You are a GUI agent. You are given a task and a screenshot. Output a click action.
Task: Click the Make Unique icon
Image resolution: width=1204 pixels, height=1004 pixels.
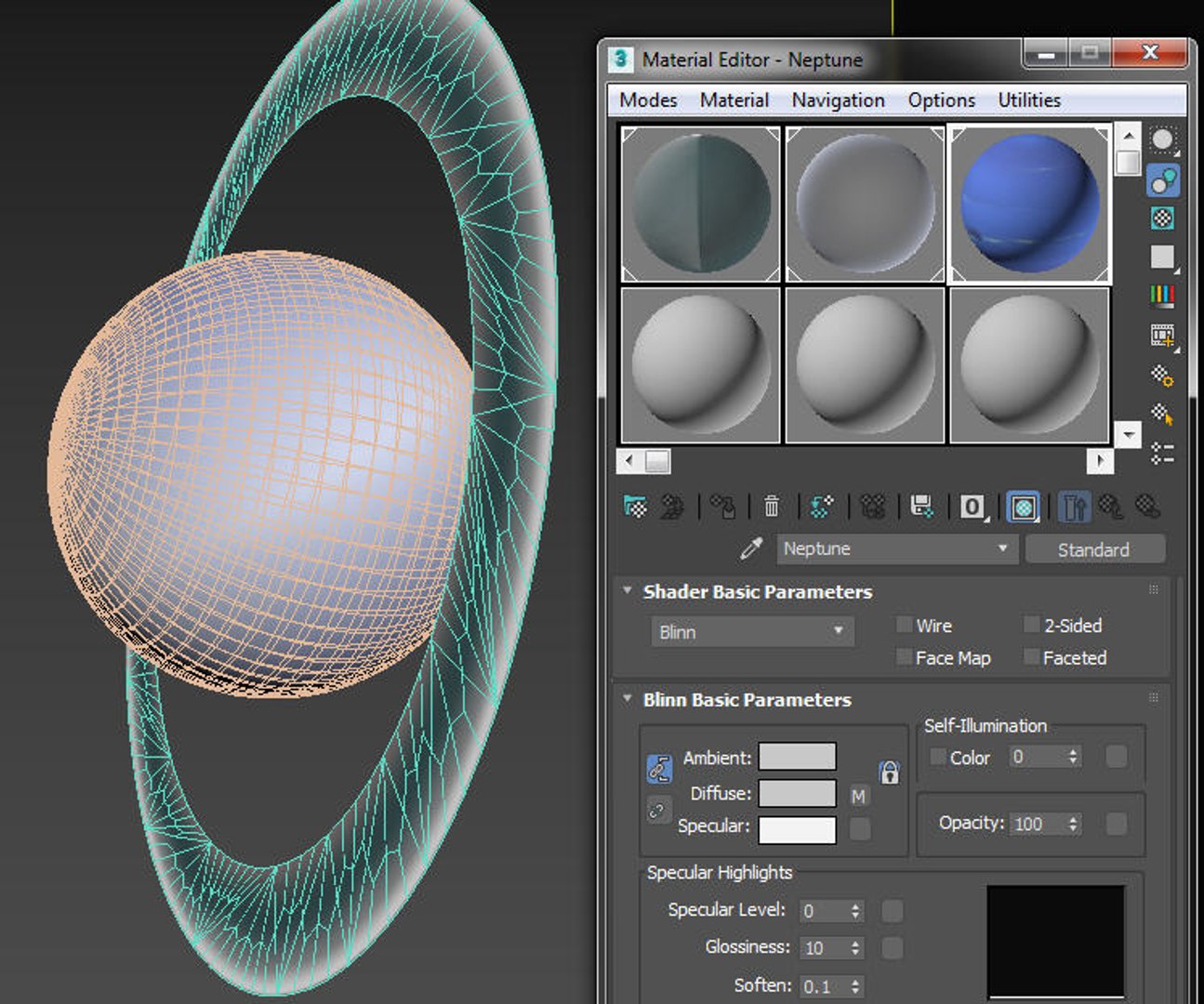[x=872, y=507]
